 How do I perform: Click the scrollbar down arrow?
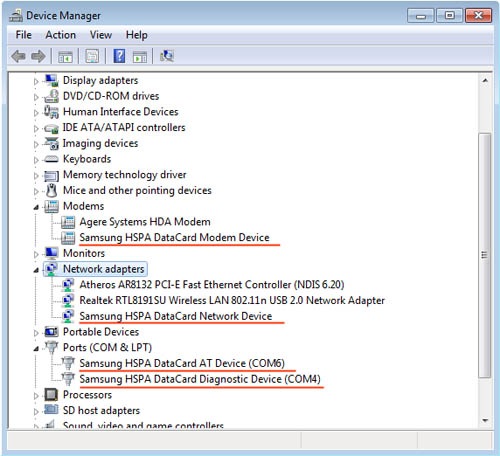[x=485, y=421]
